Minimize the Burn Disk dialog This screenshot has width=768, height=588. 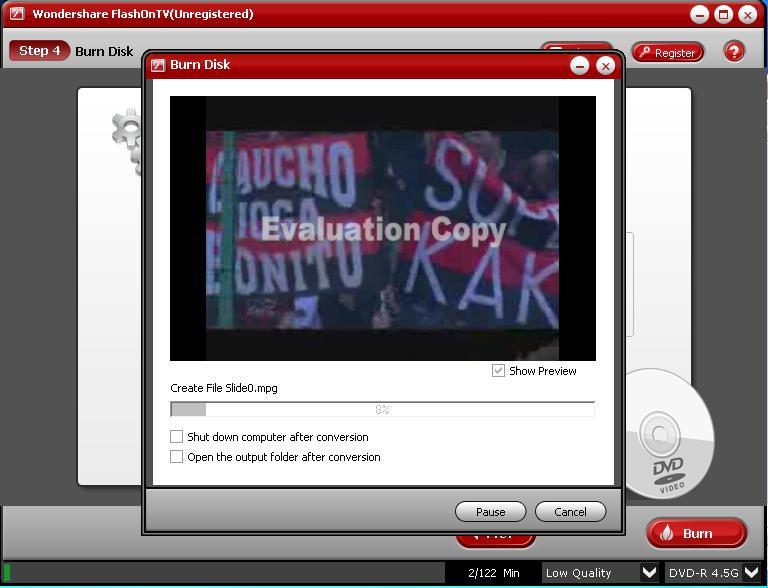(x=579, y=66)
